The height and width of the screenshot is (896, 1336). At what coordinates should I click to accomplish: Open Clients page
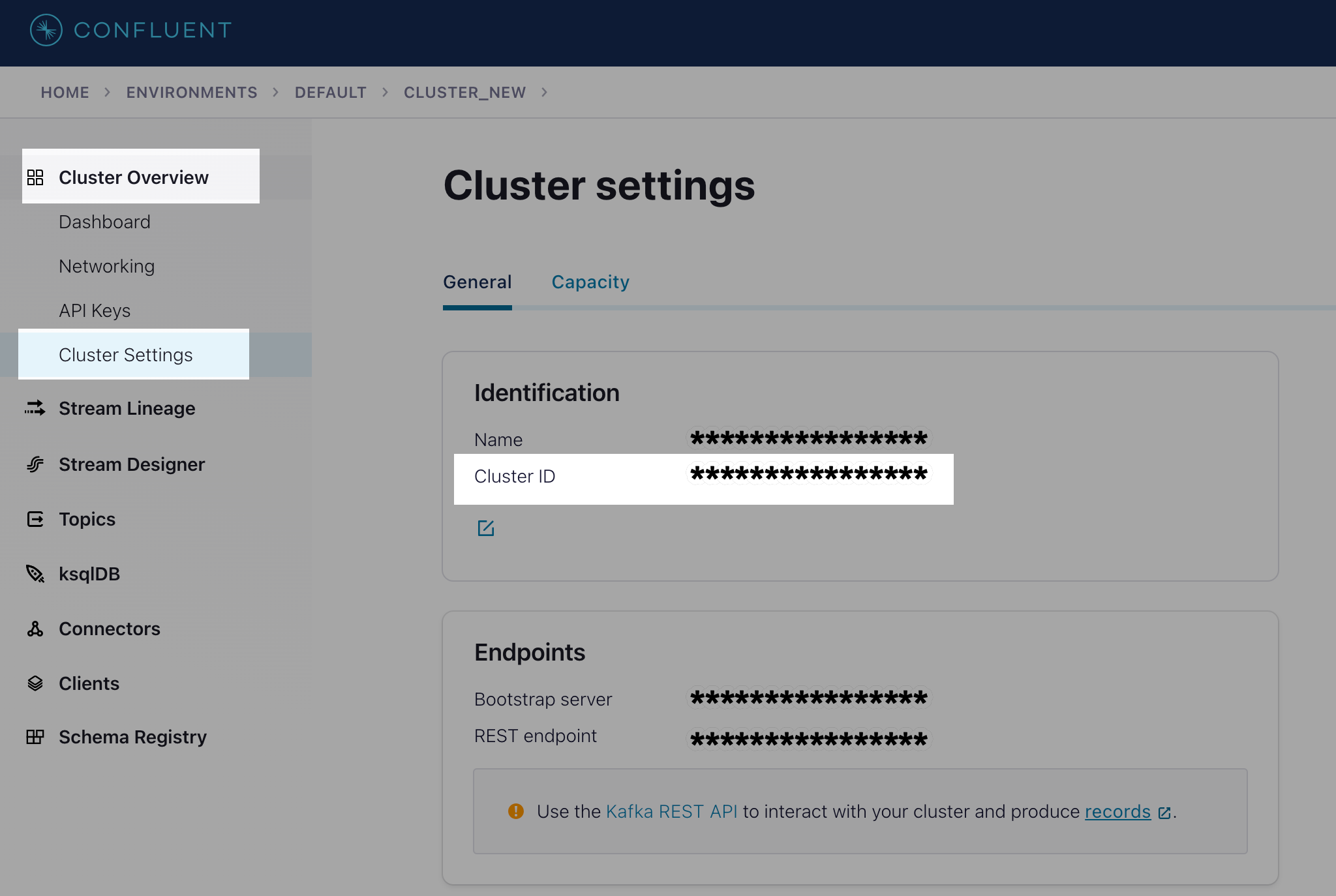tap(89, 683)
